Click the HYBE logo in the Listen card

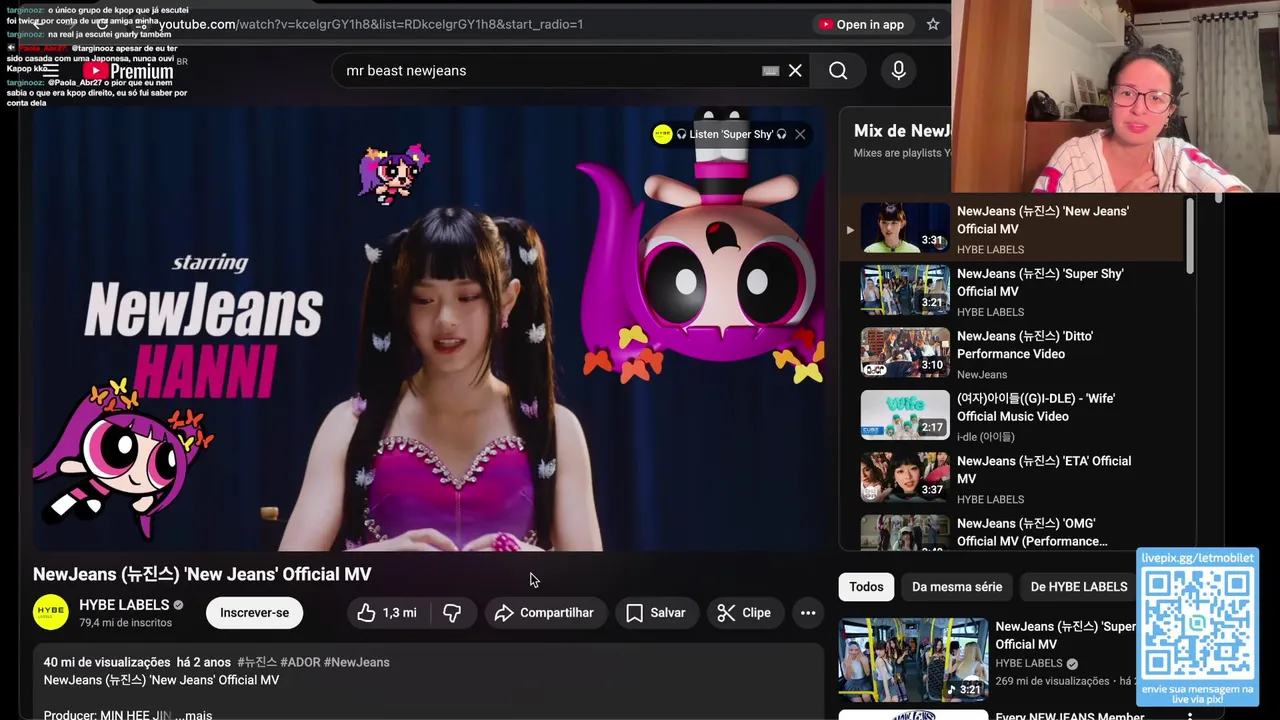click(662, 134)
